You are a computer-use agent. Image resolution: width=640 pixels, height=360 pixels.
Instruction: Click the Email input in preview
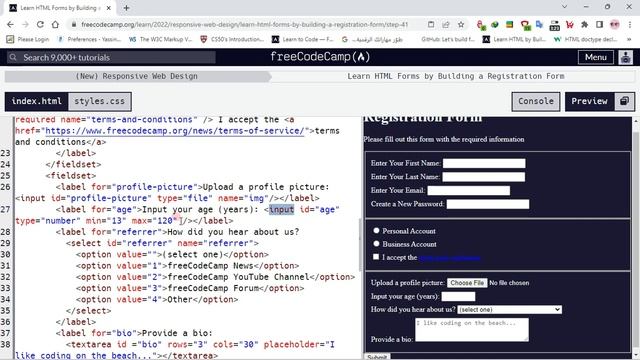469,190
